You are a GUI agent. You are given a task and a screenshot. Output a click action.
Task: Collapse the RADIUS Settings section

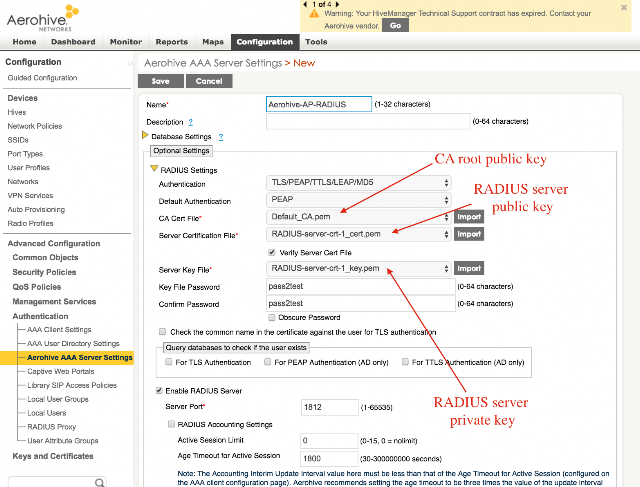tap(154, 168)
